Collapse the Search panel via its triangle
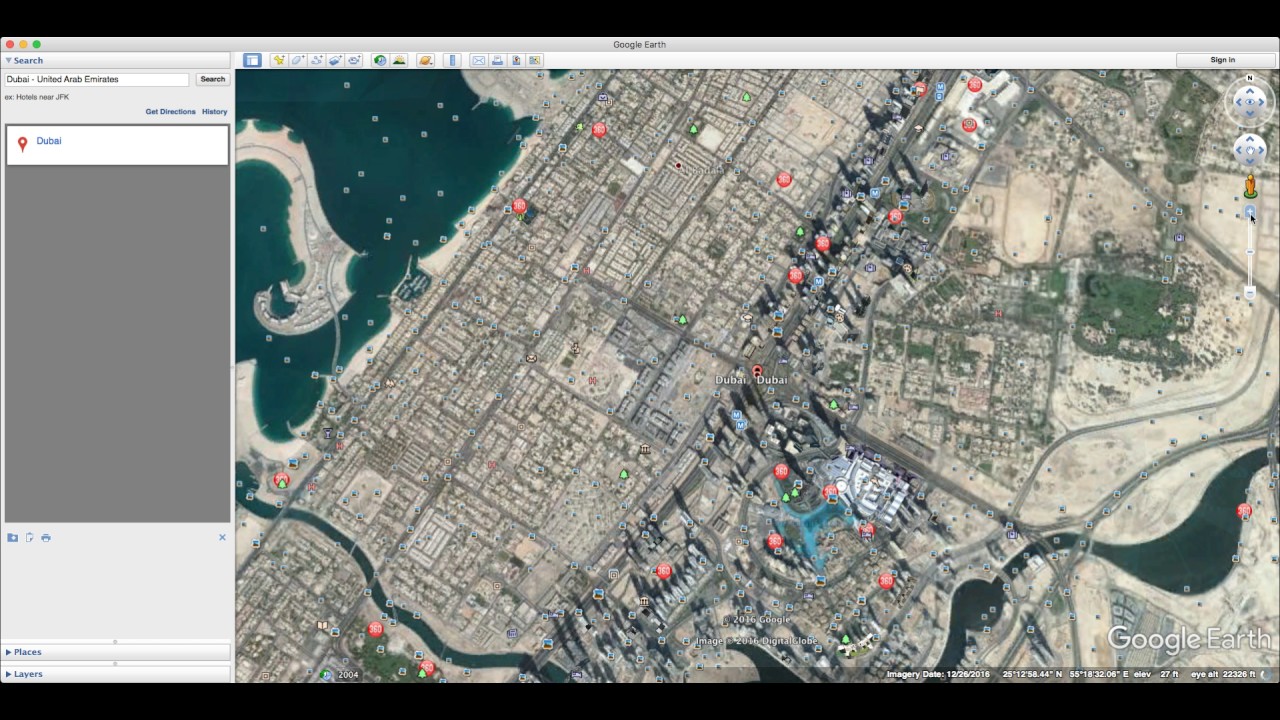 (10, 60)
